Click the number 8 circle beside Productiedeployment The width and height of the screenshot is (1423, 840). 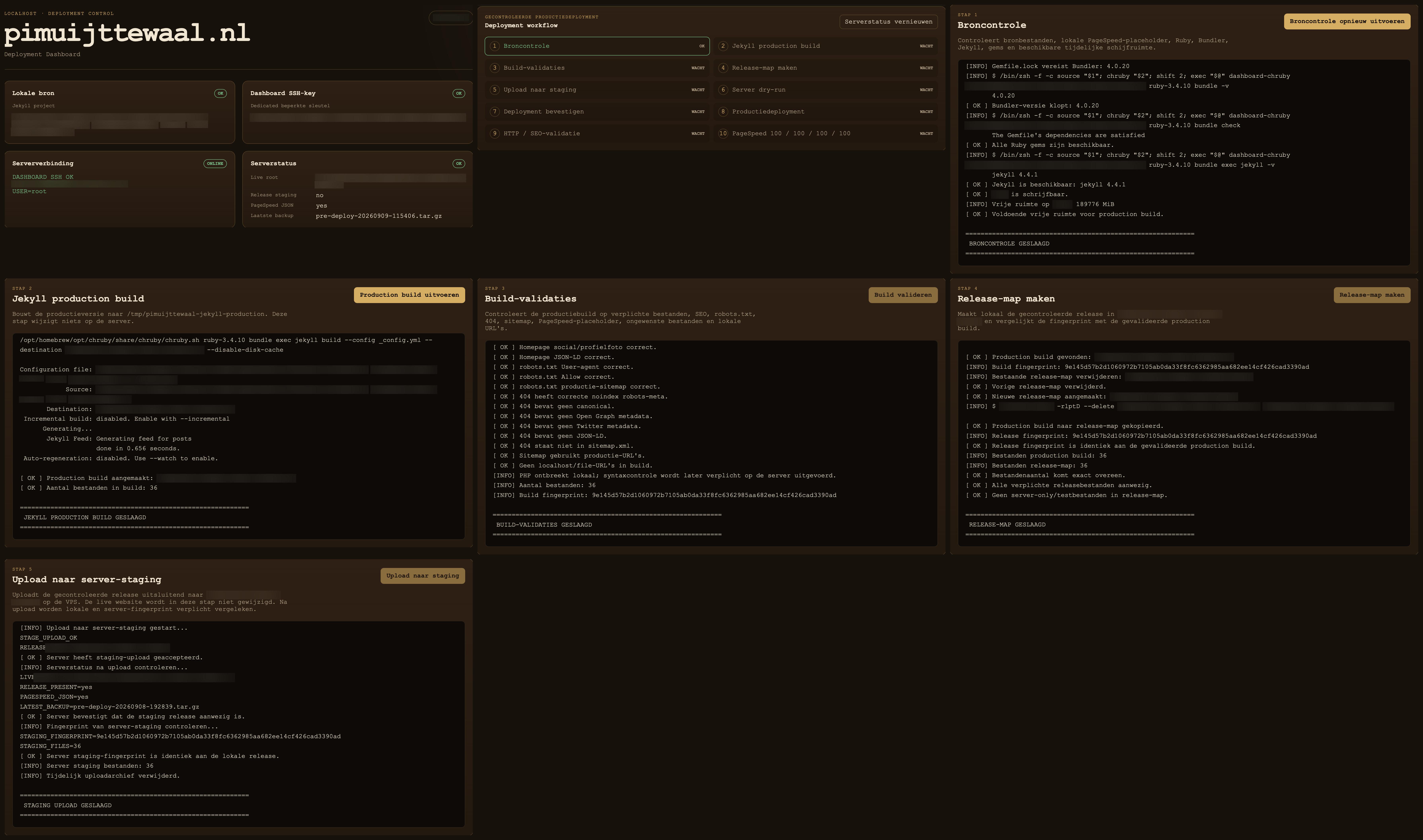tap(723, 112)
